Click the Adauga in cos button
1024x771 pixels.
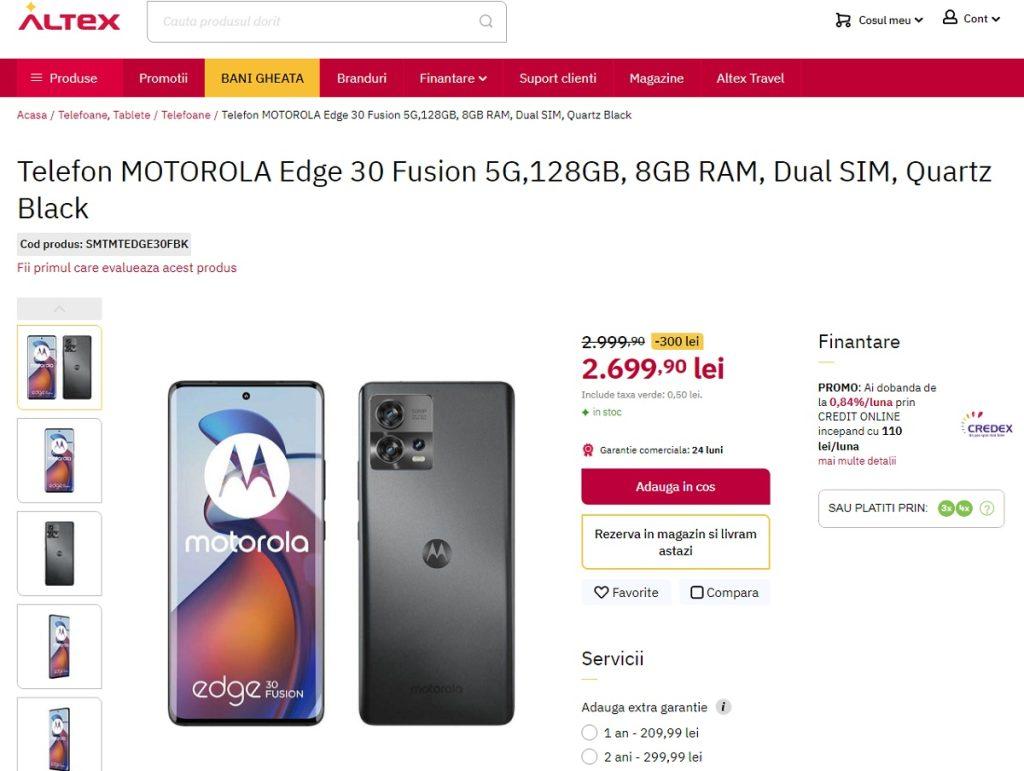pyautogui.click(x=675, y=487)
